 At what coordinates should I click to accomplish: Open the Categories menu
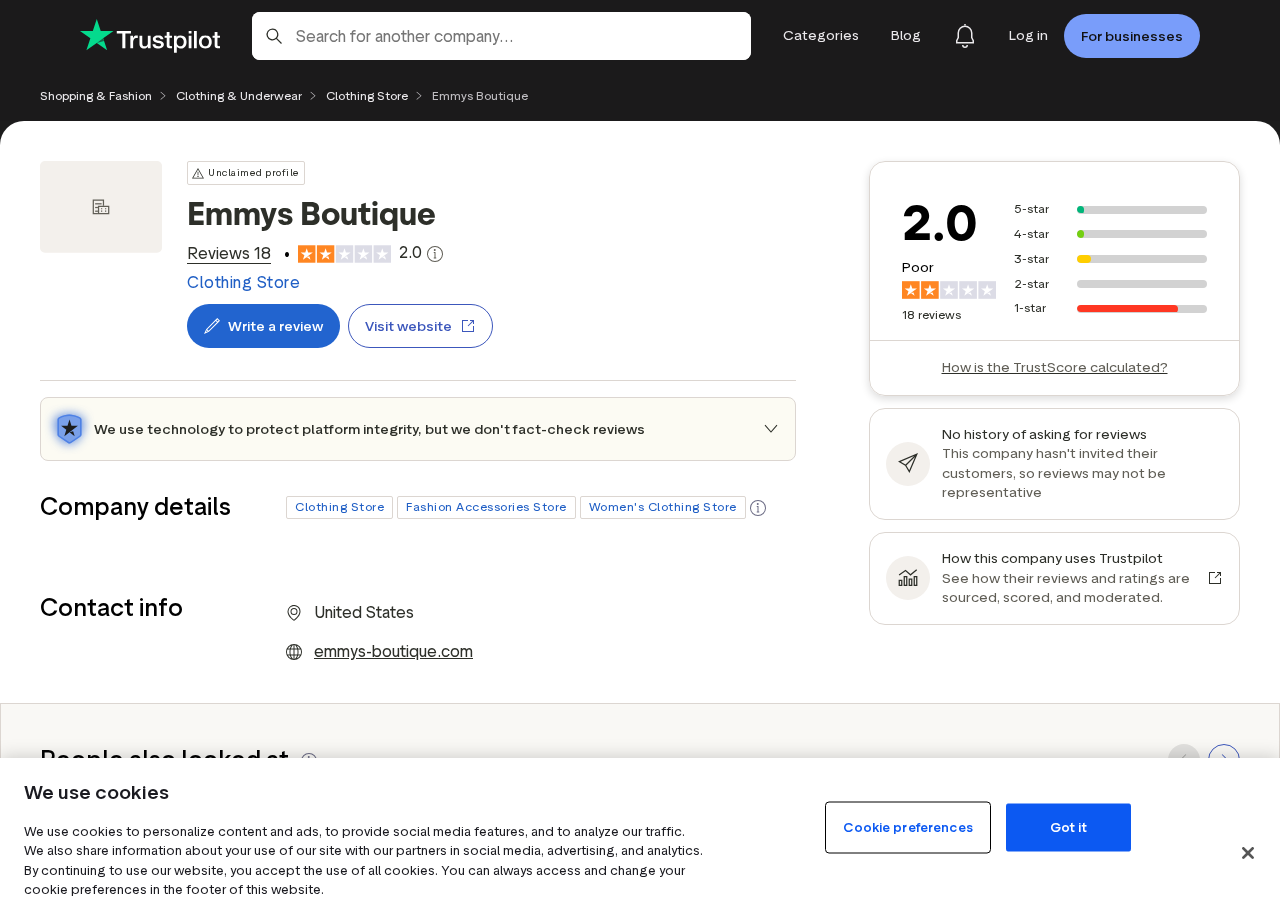[821, 36]
